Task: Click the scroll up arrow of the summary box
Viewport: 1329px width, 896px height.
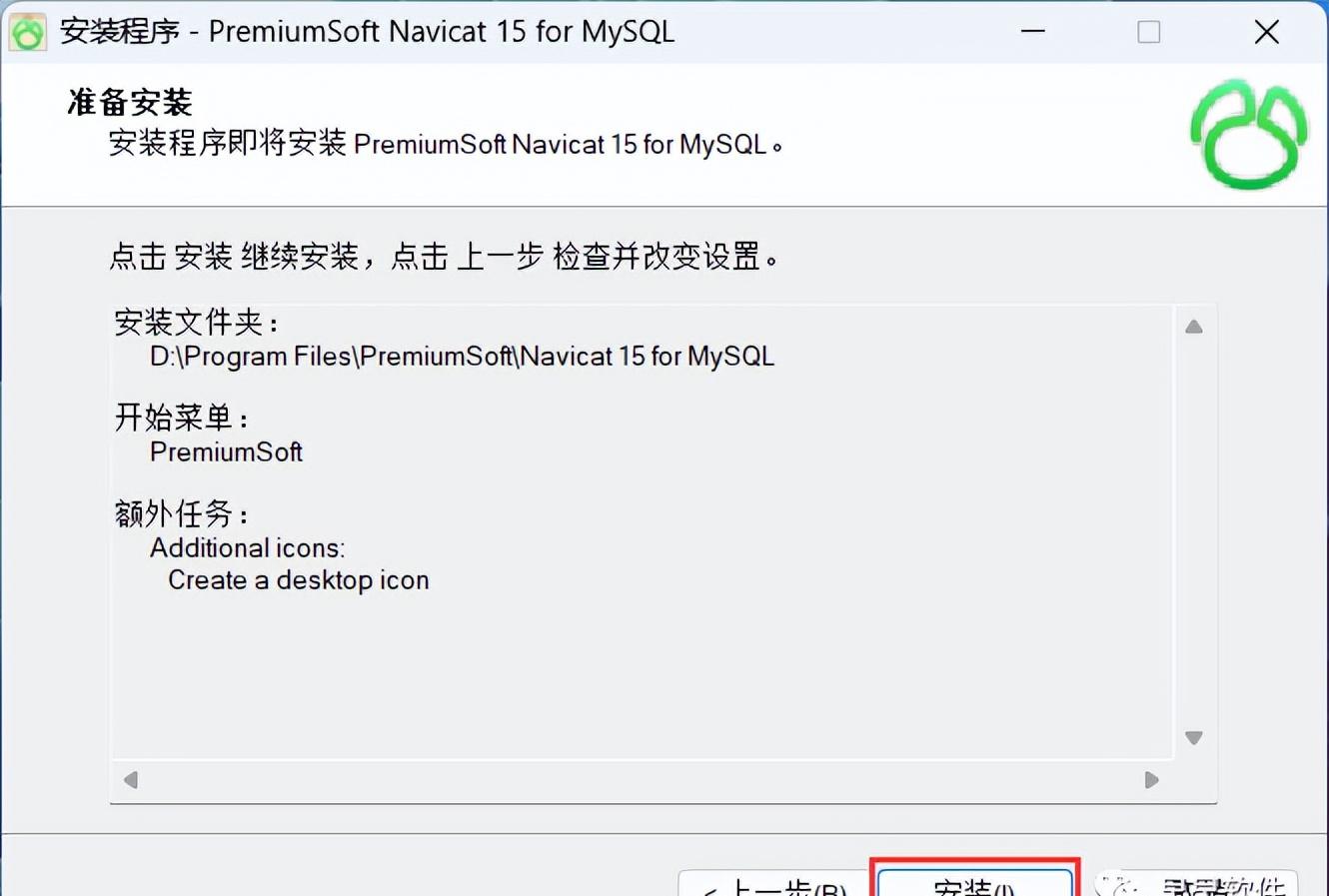Action: (1194, 327)
